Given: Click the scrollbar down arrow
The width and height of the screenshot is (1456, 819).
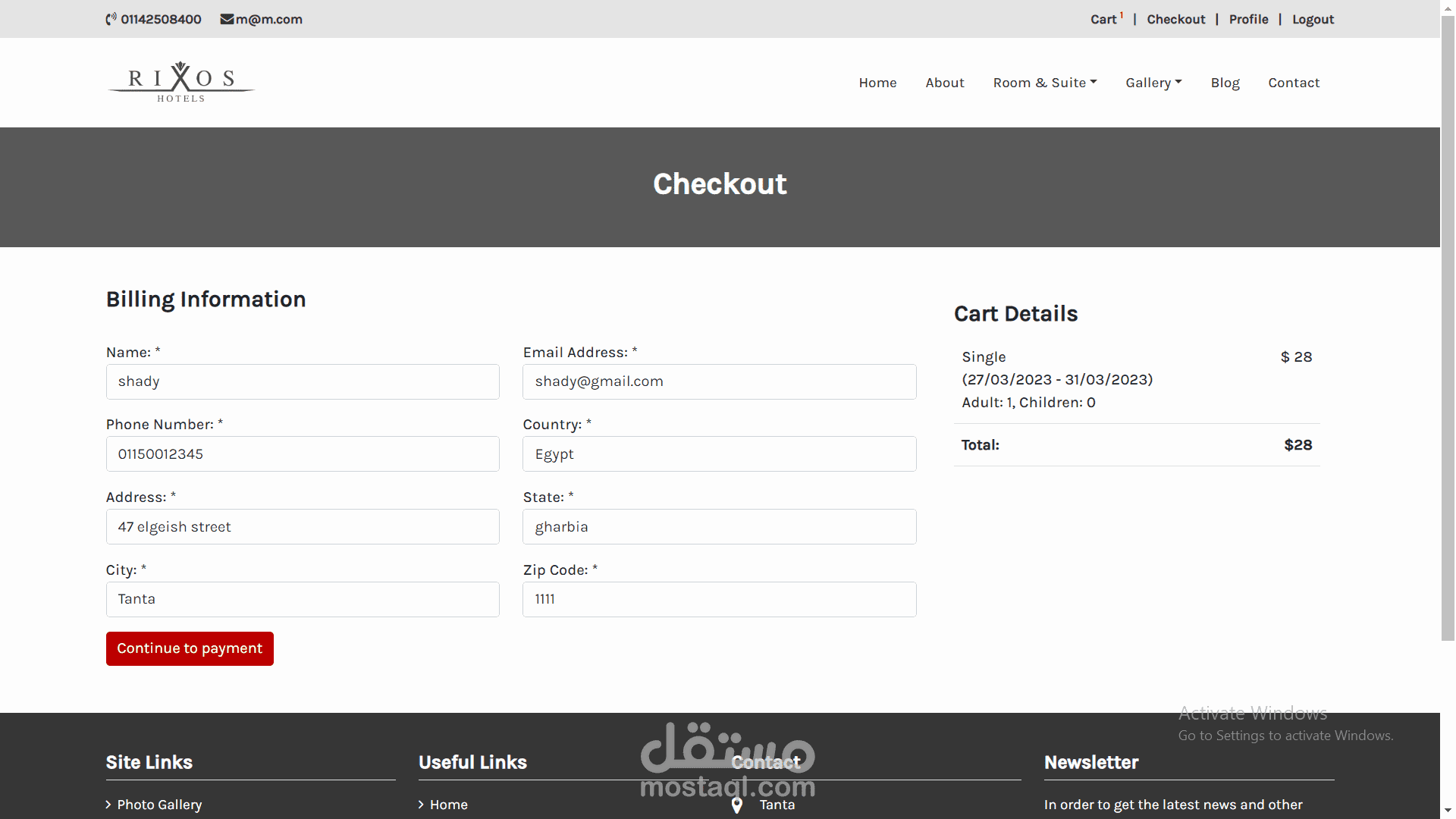Looking at the screenshot, I should 1448,811.
